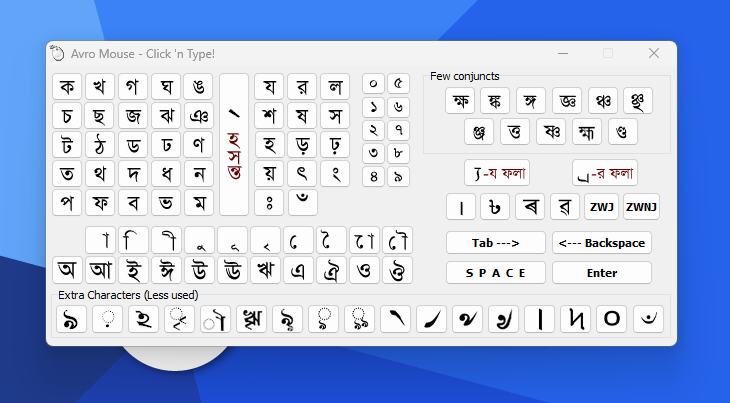Click the ৎ (khanda ta) key

(302, 174)
